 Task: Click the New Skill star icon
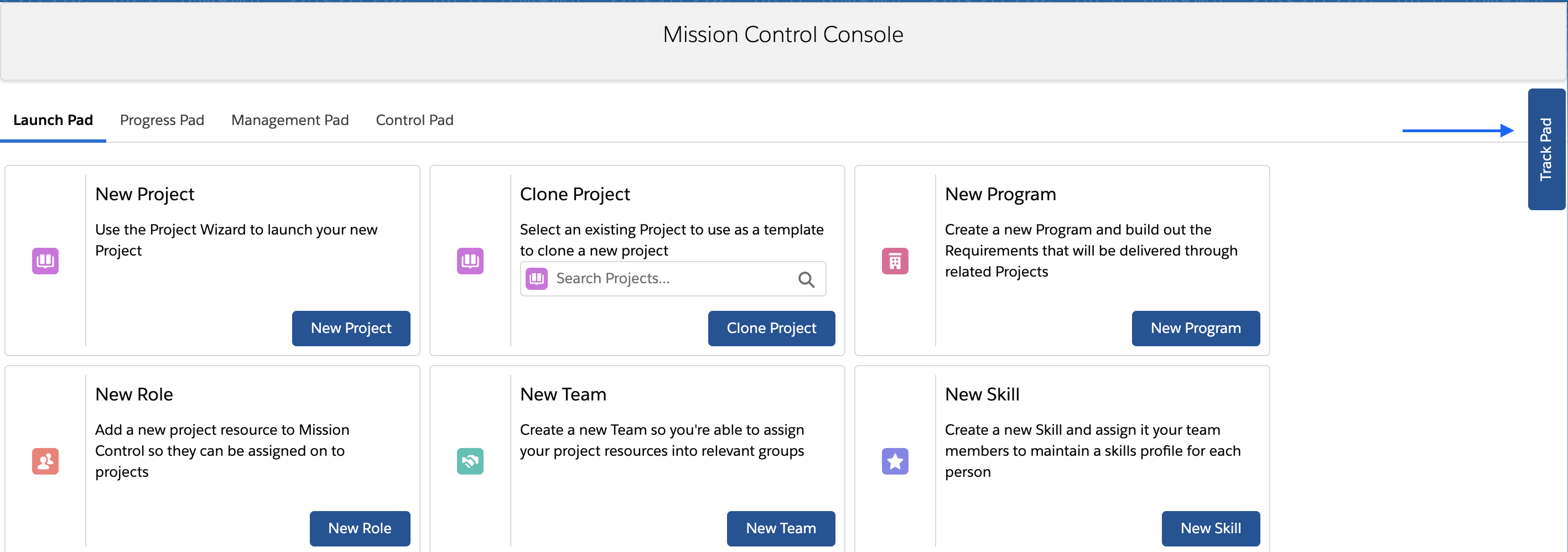[x=895, y=461]
